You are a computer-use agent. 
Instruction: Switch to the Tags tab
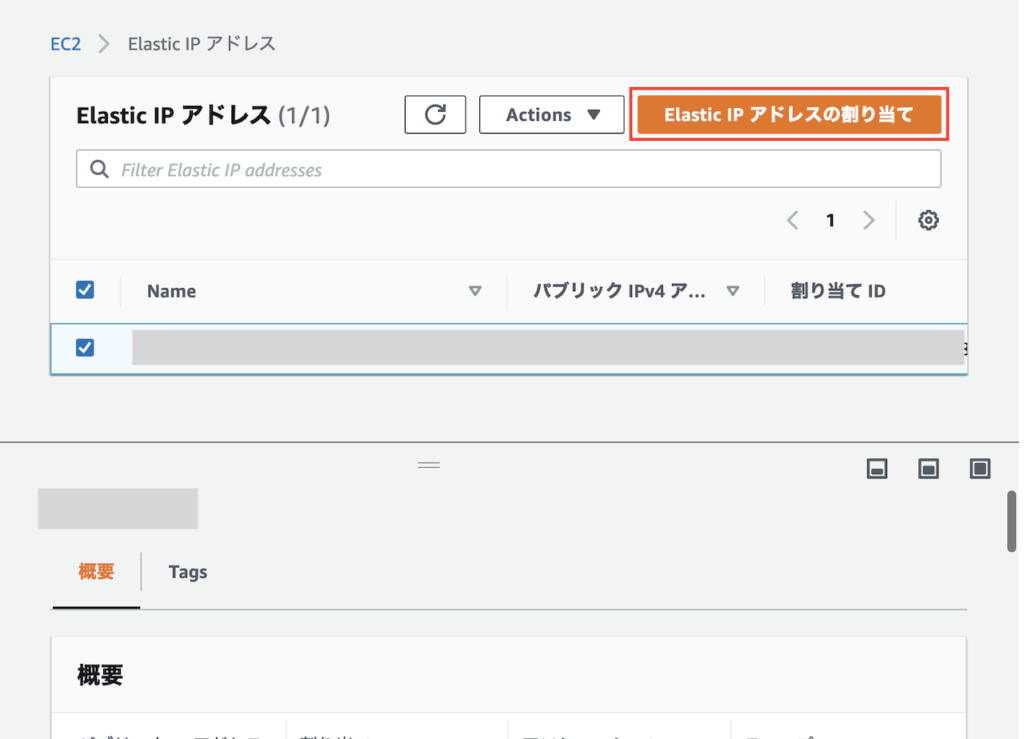tap(188, 572)
